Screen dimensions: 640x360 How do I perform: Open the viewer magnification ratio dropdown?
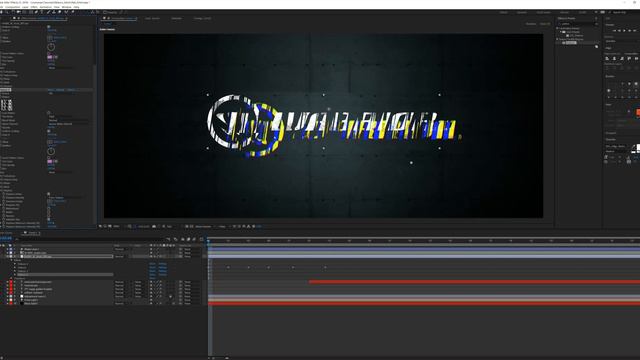click(117, 226)
